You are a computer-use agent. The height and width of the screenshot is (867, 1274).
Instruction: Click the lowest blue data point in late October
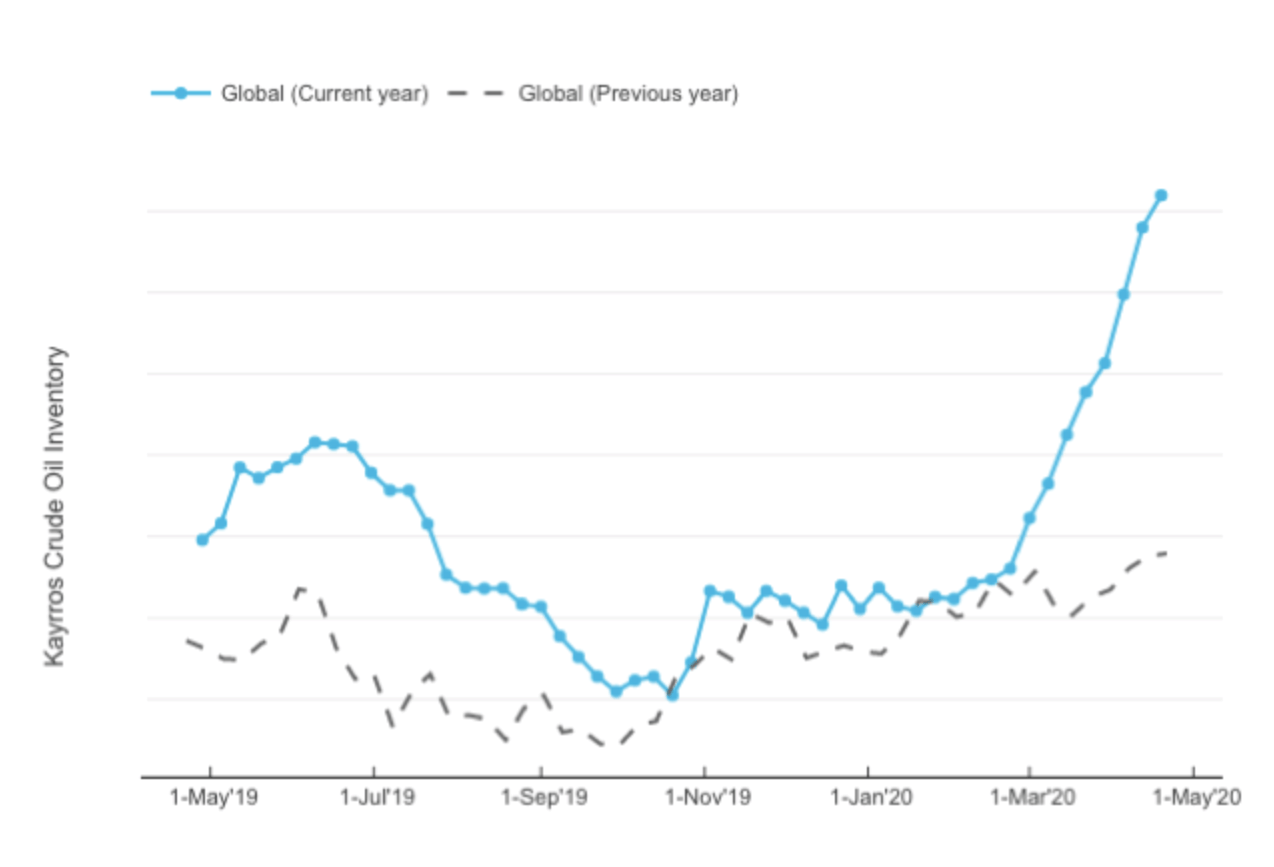tap(672, 695)
